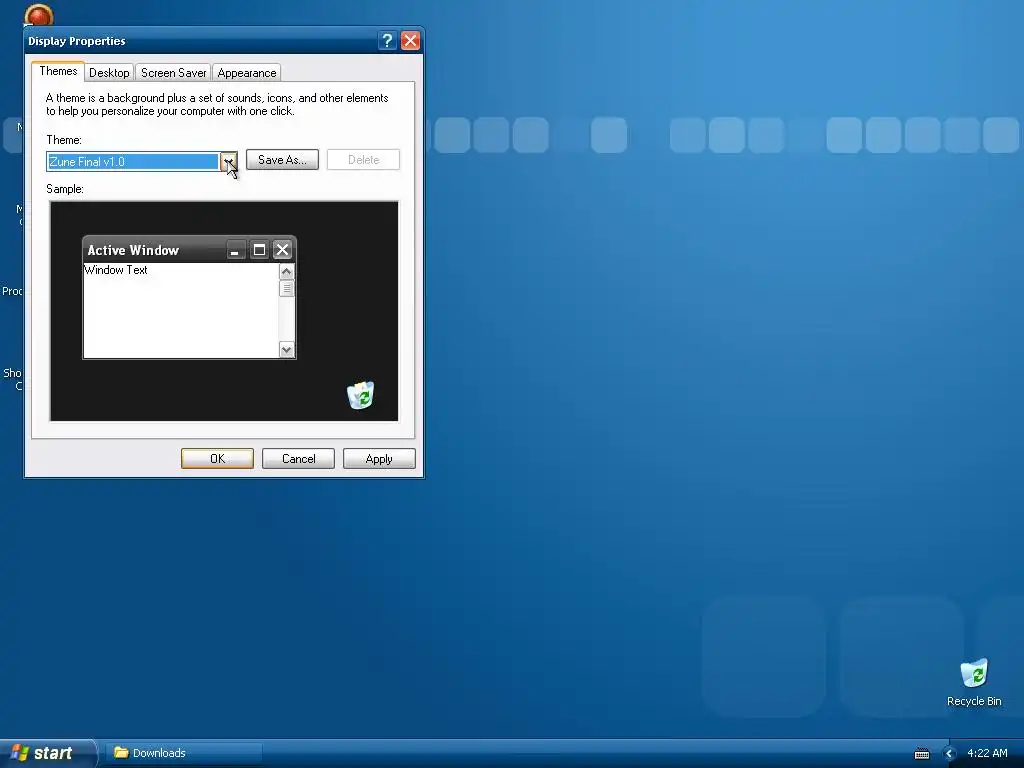Select the Recycle Bin desktop icon
The image size is (1024, 768).
coord(974,682)
